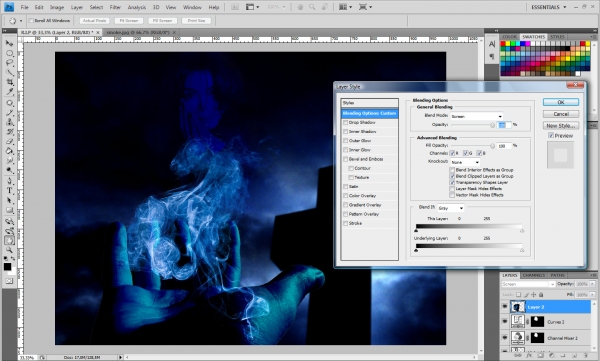The height and width of the screenshot is (361, 600).
Task: Open the Analysis menu
Action: click(x=137, y=7)
